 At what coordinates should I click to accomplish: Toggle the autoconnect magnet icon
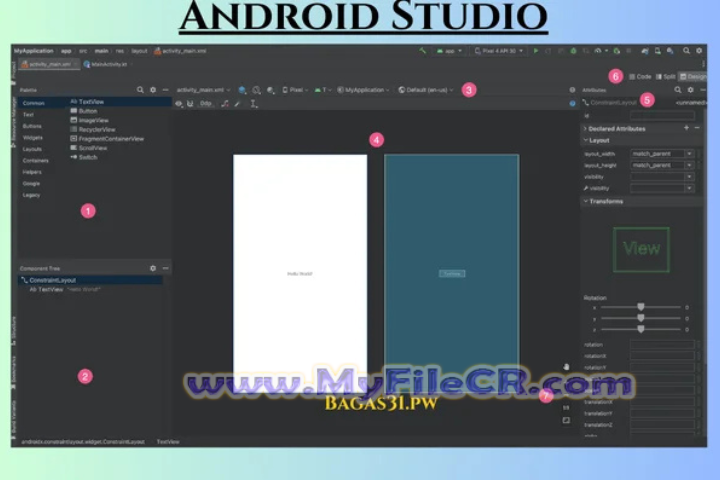coord(190,104)
